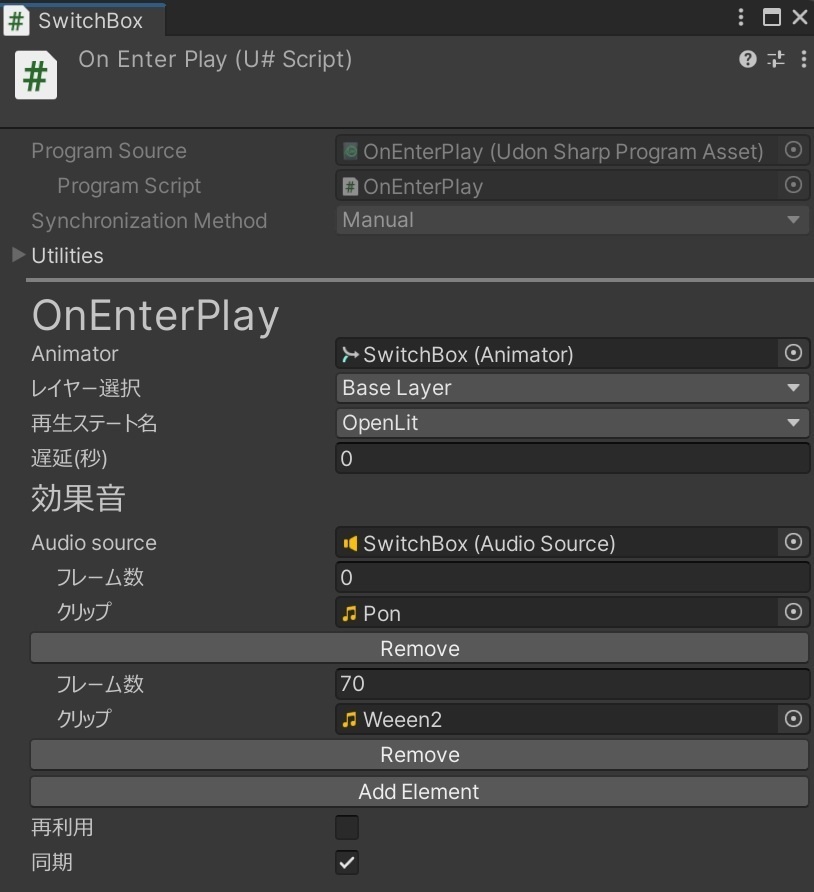Disable the 同期 checkbox
This screenshot has width=814, height=892.
pyautogui.click(x=346, y=862)
